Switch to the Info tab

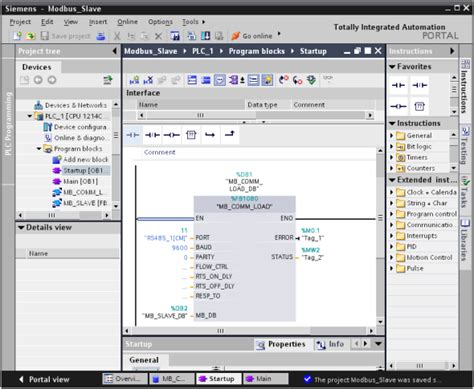[330, 344]
